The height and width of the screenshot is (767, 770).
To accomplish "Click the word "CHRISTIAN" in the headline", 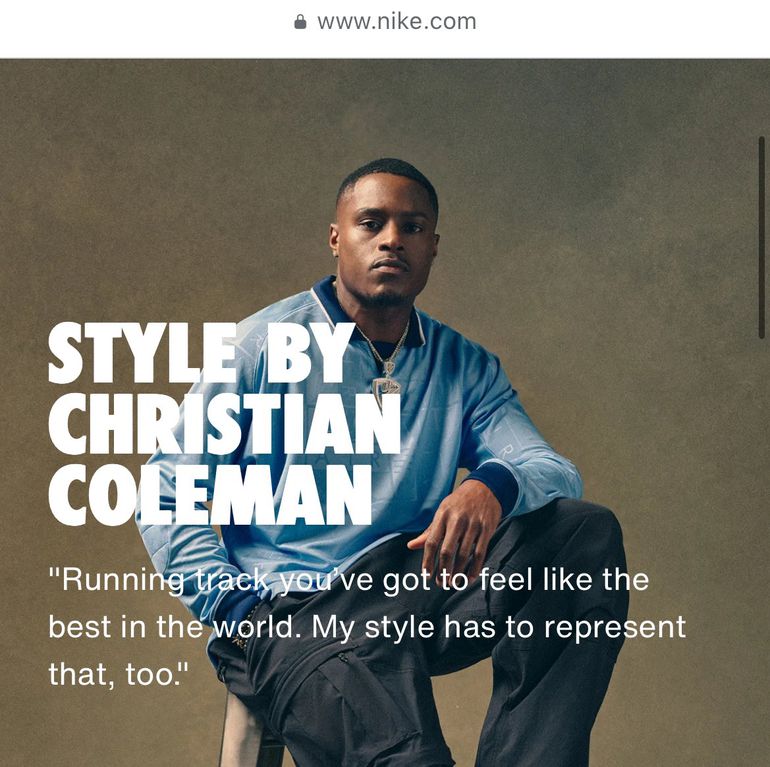I will (224, 424).
